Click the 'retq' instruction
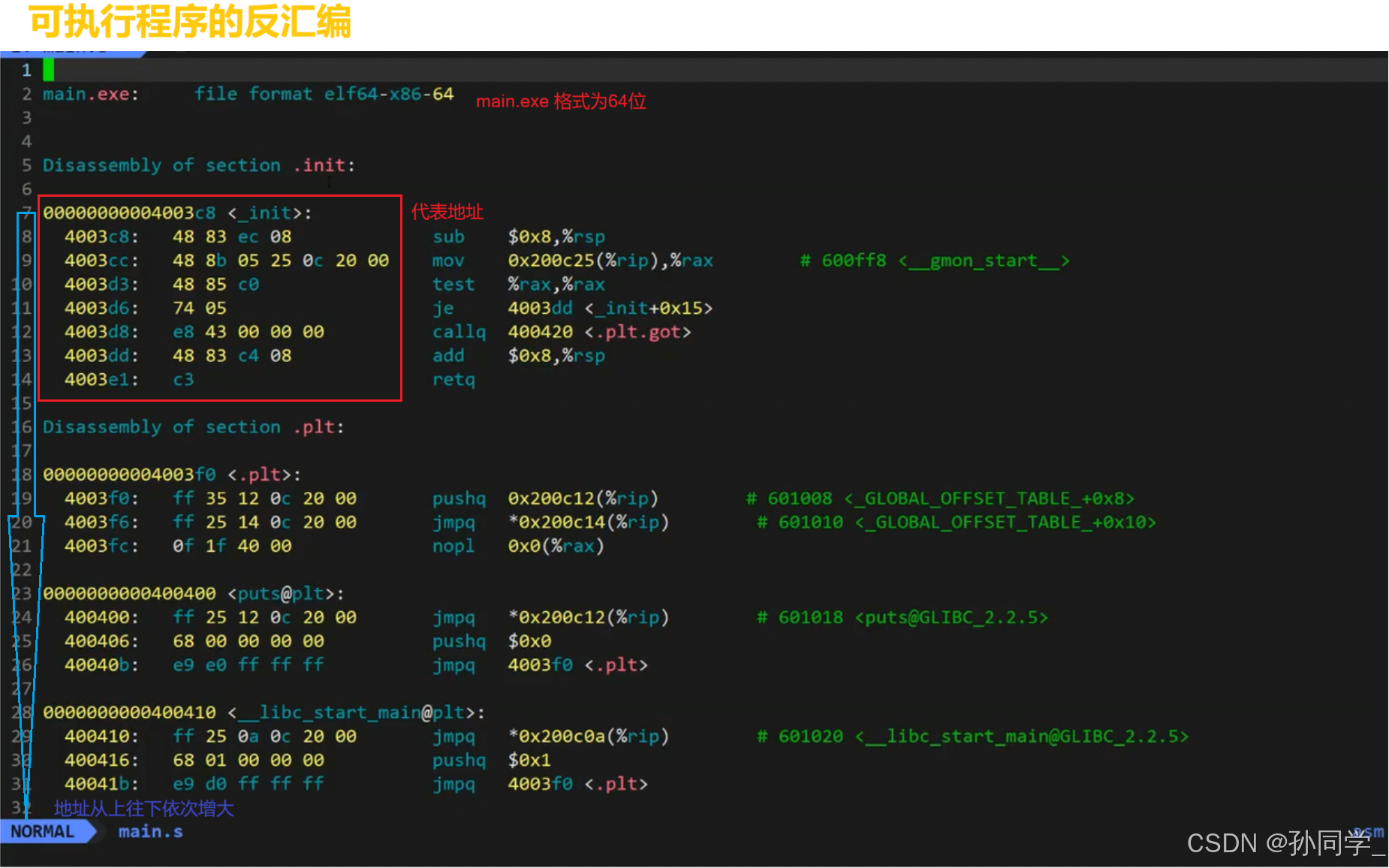1389x868 pixels. [453, 380]
